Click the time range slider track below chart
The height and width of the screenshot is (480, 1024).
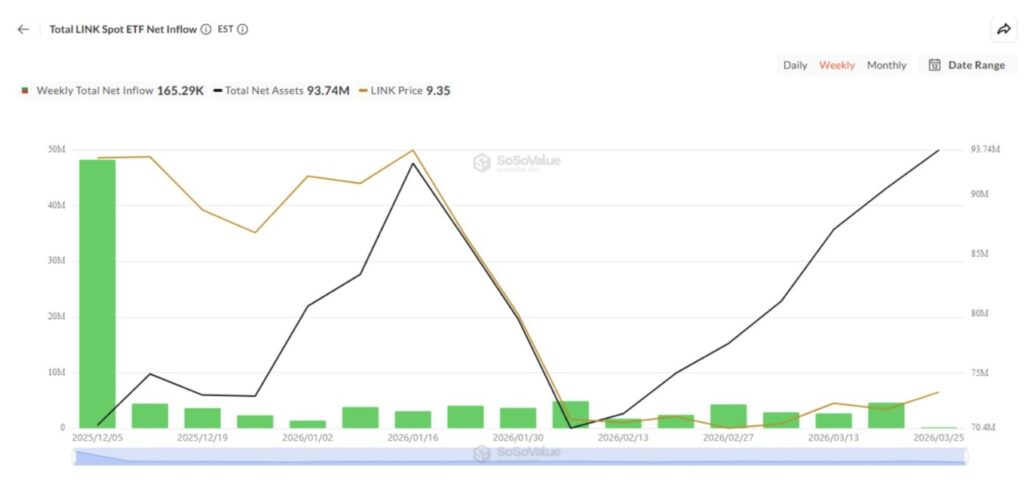pyautogui.click(x=520, y=456)
